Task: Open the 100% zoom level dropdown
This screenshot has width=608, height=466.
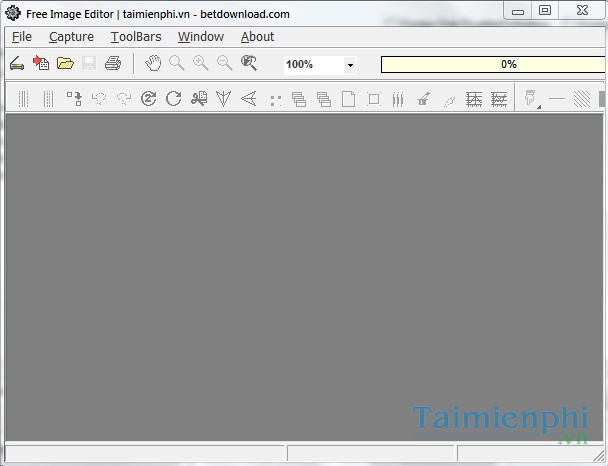Action: [350, 65]
